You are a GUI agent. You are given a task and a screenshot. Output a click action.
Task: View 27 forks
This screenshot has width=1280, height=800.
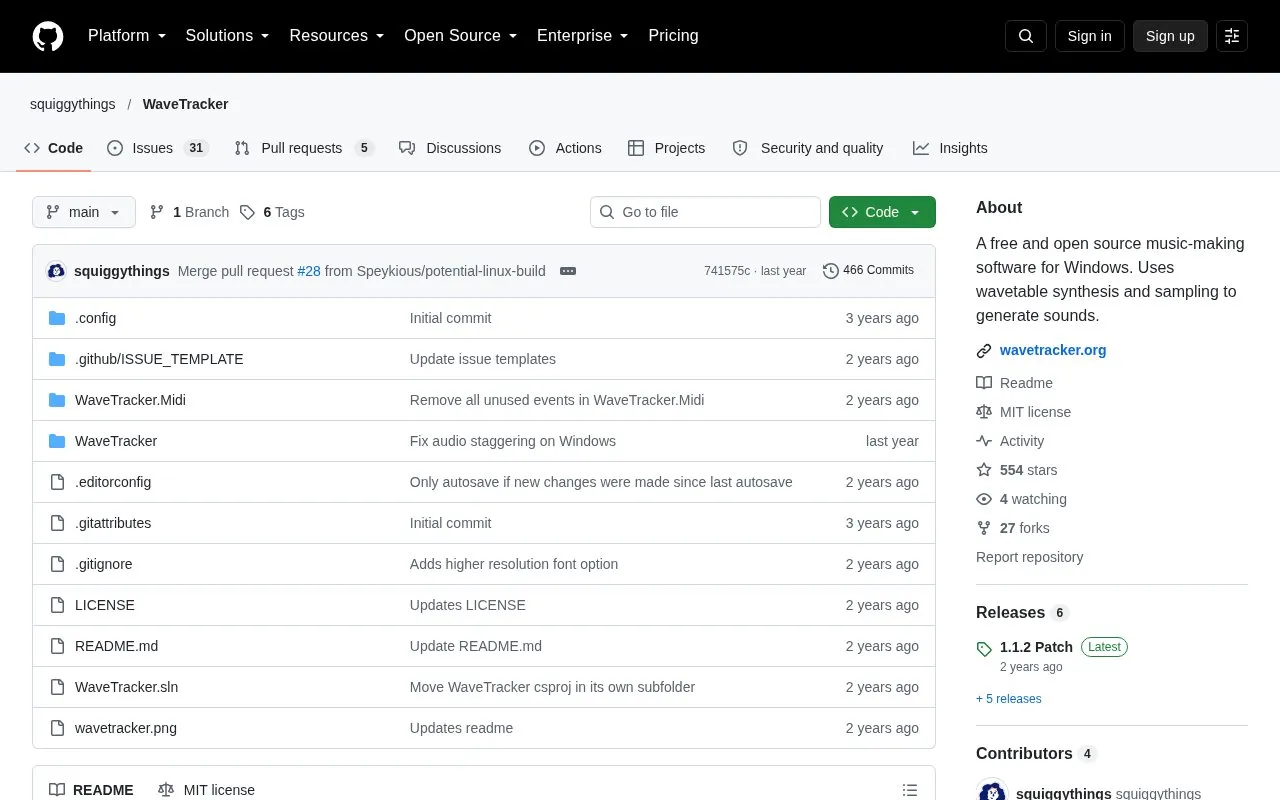click(1013, 528)
